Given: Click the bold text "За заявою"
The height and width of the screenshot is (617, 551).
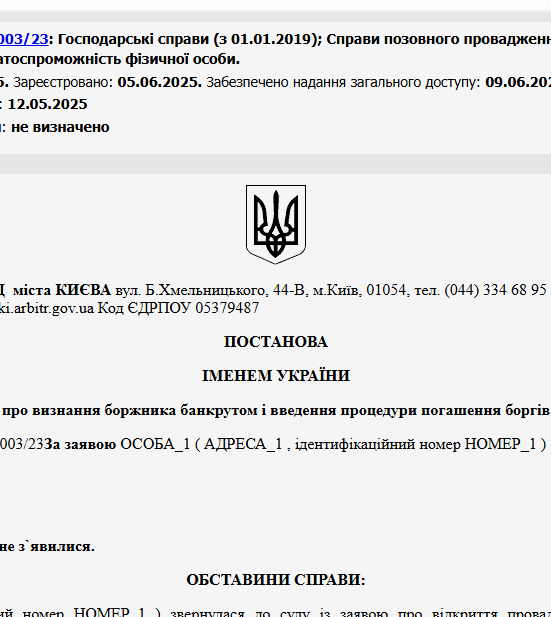Looking at the screenshot, I should 80,444.
